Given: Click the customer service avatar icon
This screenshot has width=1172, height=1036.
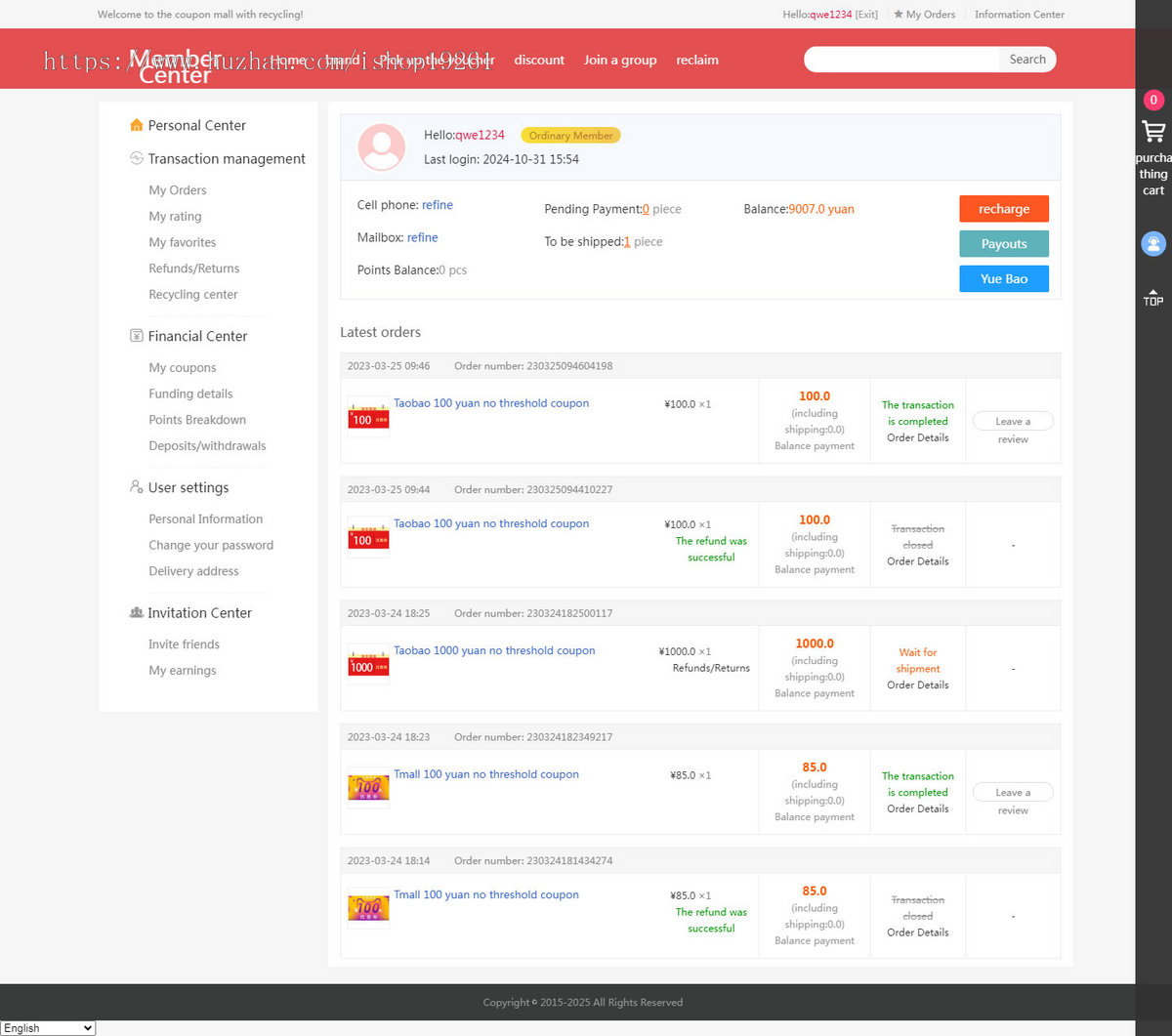Looking at the screenshot, I should (1153, 243).
